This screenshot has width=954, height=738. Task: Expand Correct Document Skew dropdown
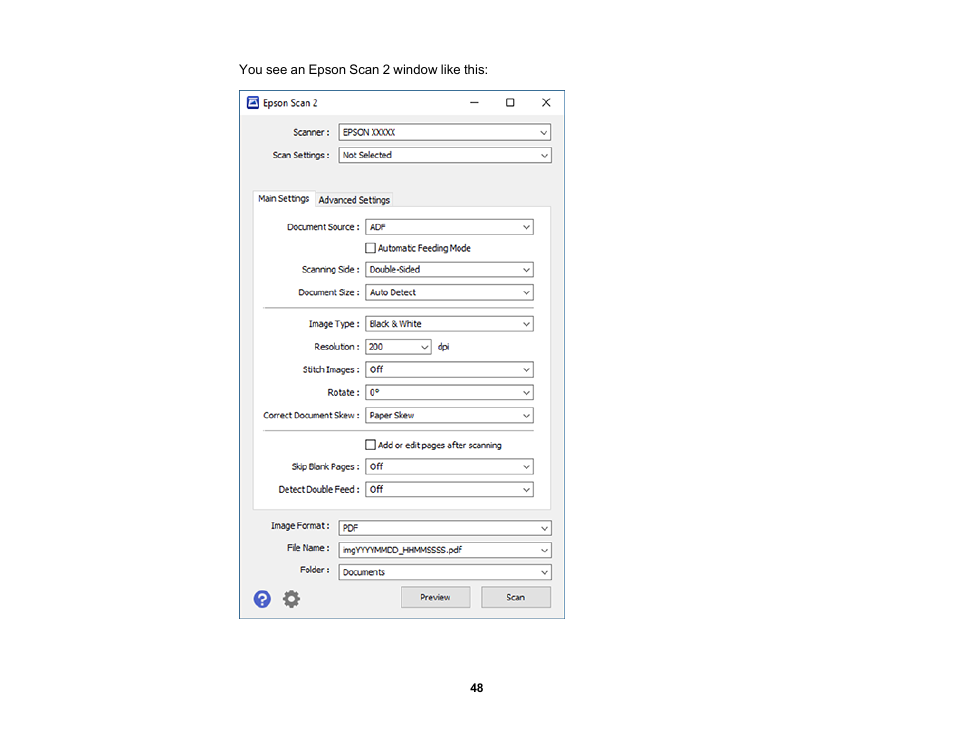[x=450, y=416]
